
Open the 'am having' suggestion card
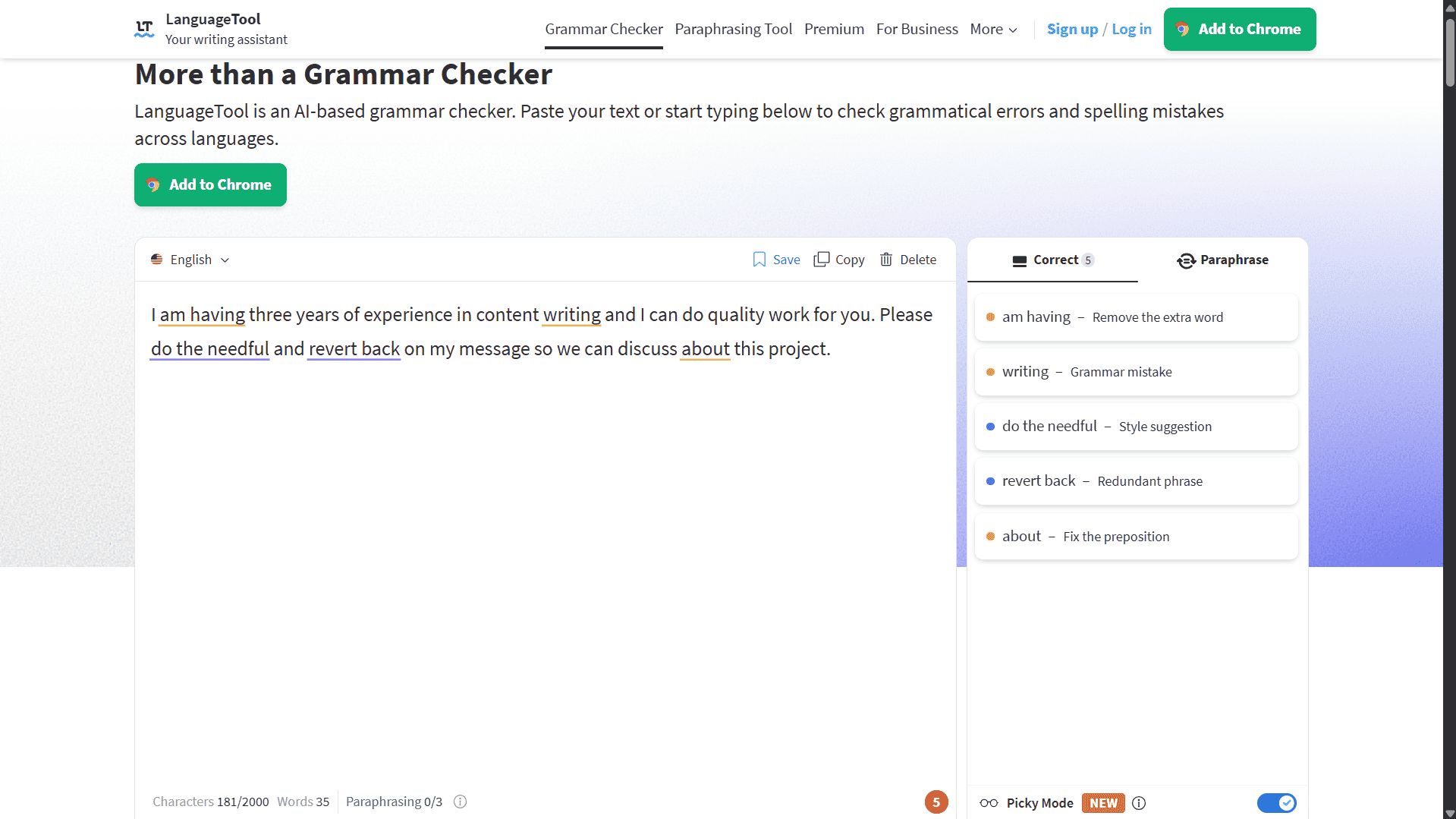[1135, 317]
